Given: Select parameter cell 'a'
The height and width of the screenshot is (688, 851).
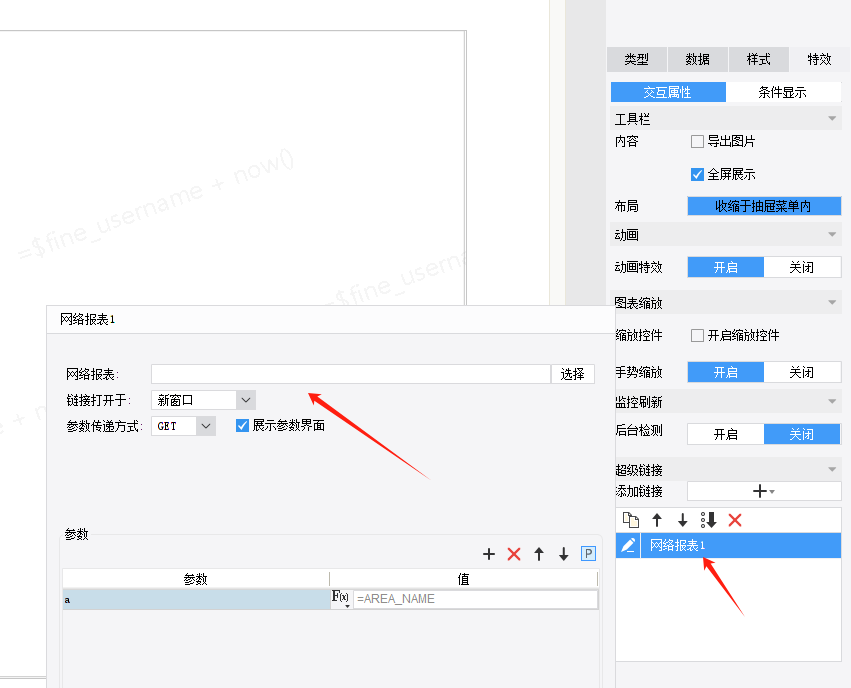Looking at the screenshot, I should [196, 600].
